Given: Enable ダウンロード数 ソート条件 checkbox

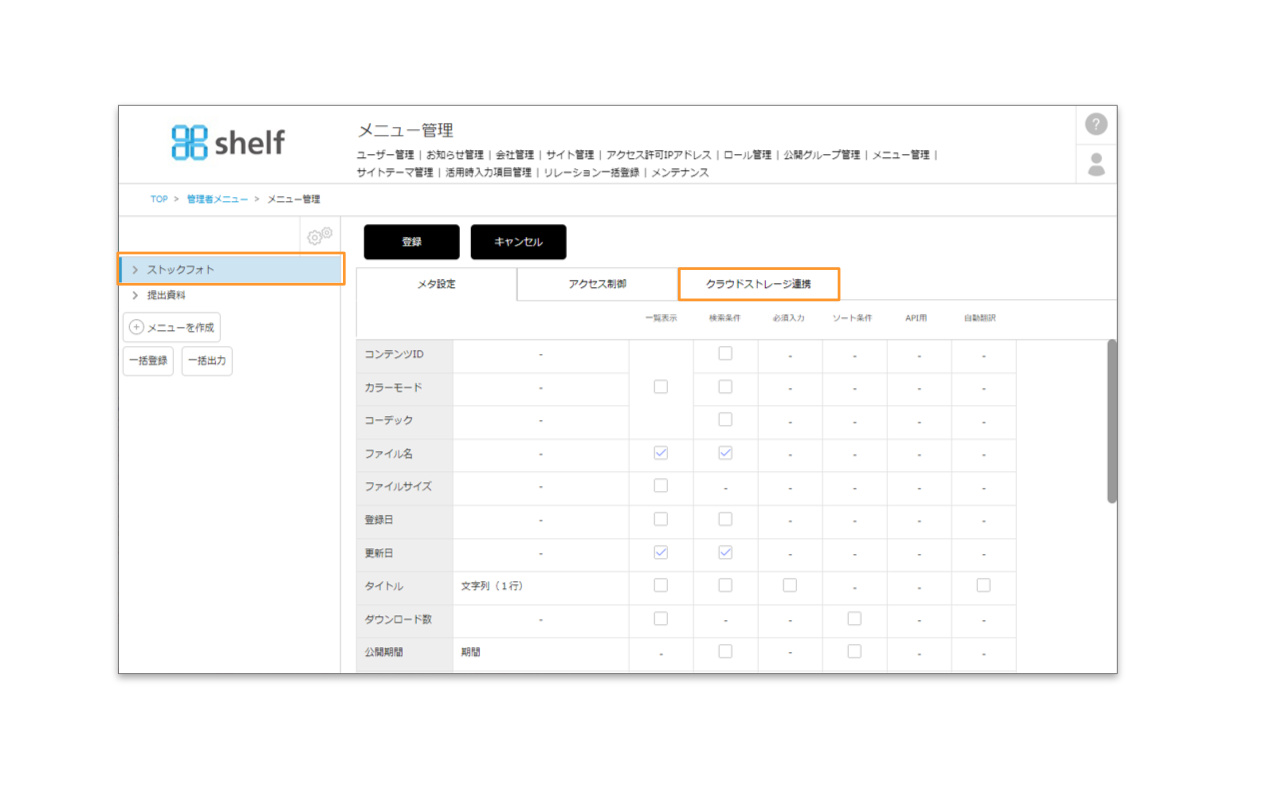Looking at the screenshot, I should 854,618.
